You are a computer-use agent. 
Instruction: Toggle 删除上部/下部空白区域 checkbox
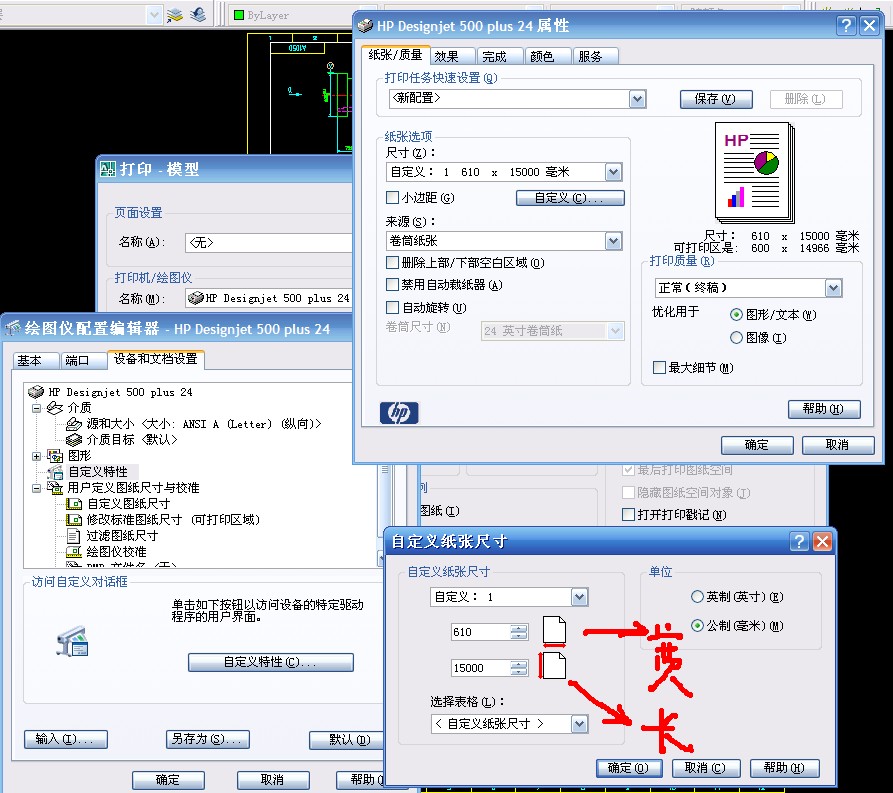coord(392,263)
